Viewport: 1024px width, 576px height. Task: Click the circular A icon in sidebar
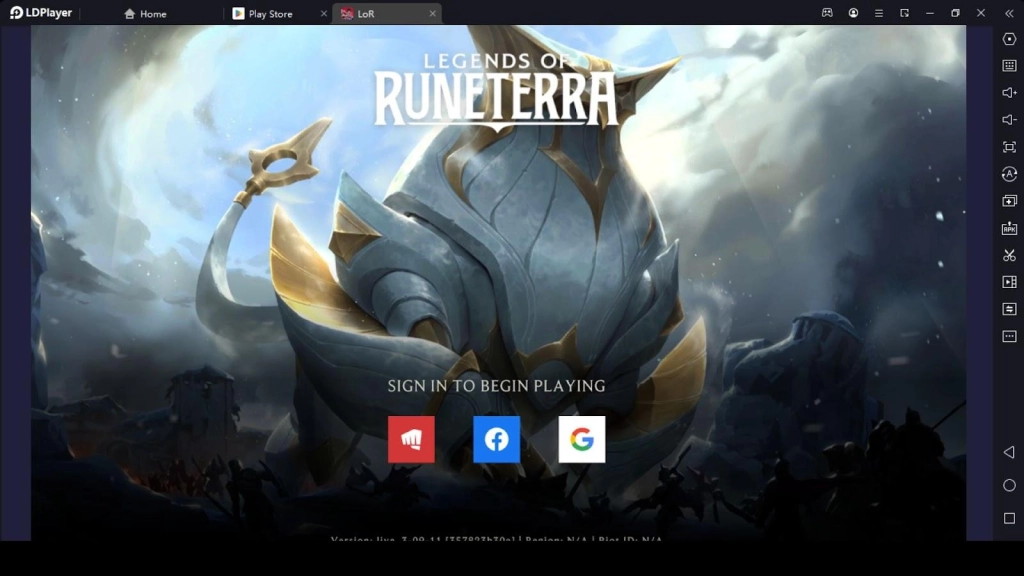pos(1009,174)
